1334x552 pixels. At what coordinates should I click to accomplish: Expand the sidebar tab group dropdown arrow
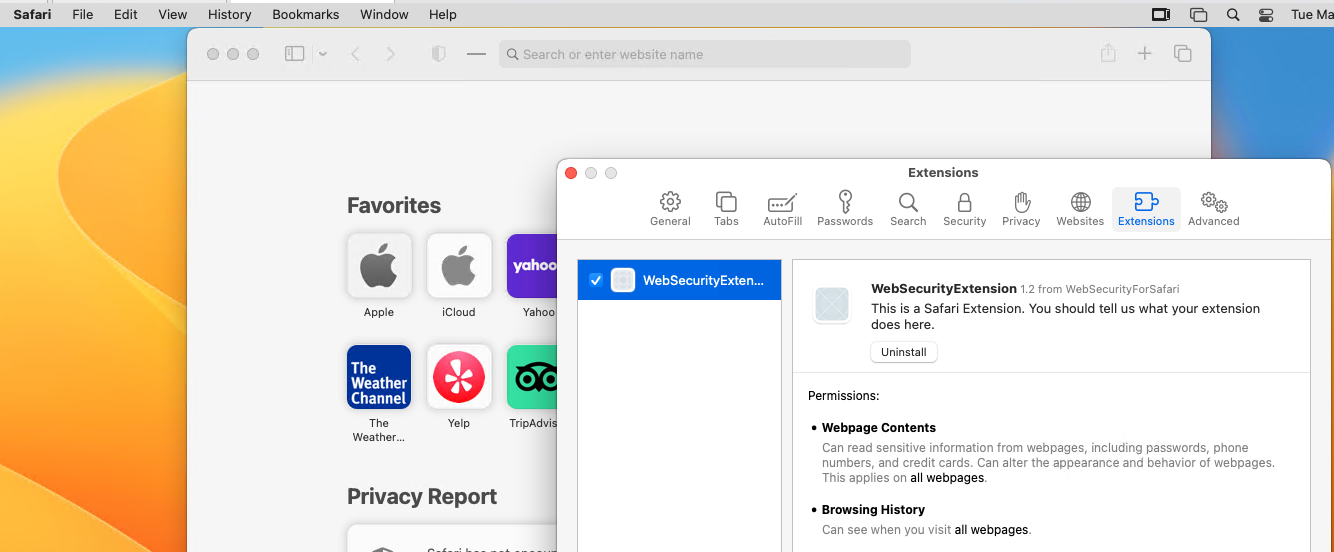pyautogui.click(x=323, y=54)
